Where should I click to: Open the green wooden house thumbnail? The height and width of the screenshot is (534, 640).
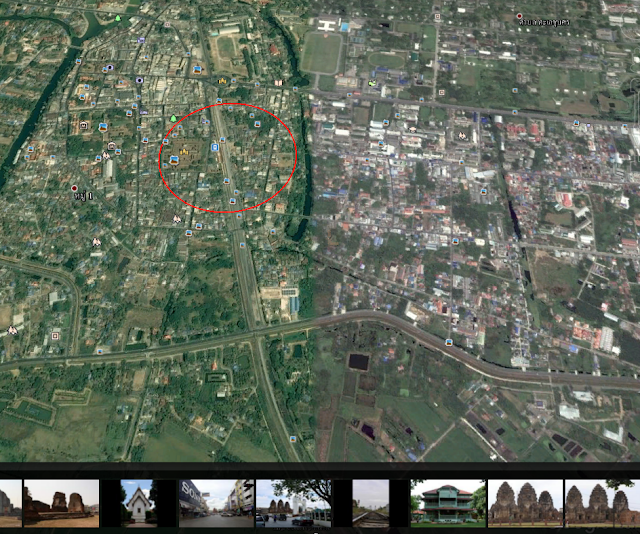(448, 503)
